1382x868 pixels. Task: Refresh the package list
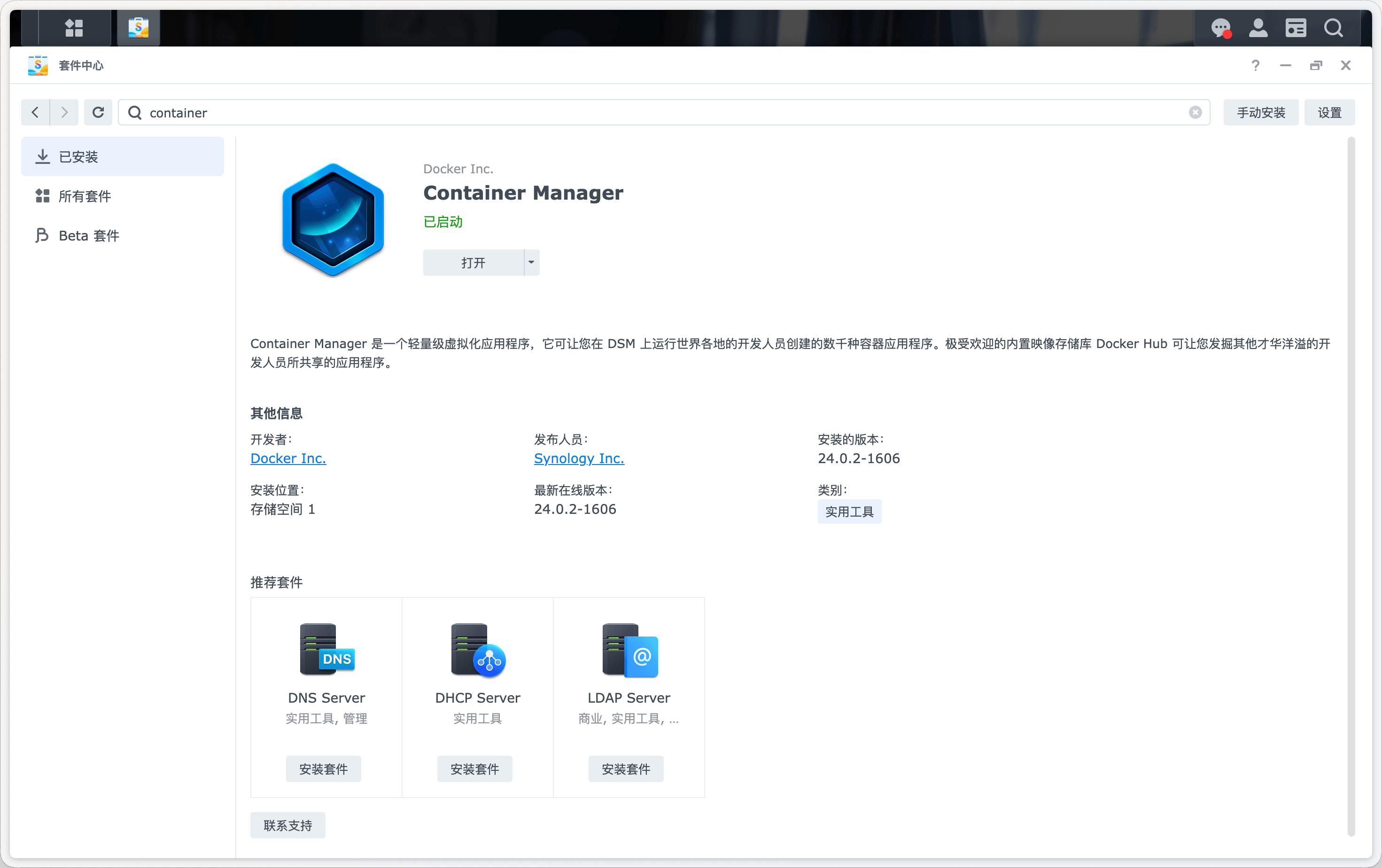(98, 112)
